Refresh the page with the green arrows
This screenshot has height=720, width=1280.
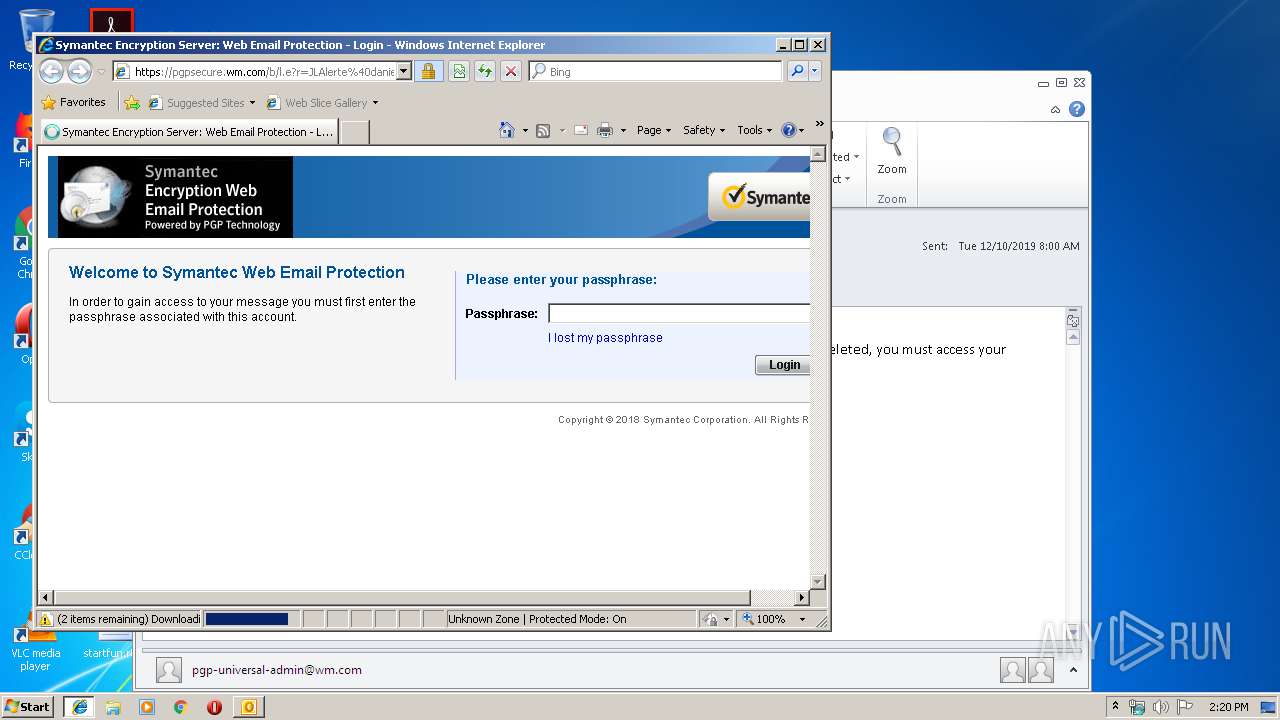(x=485, y=71)
